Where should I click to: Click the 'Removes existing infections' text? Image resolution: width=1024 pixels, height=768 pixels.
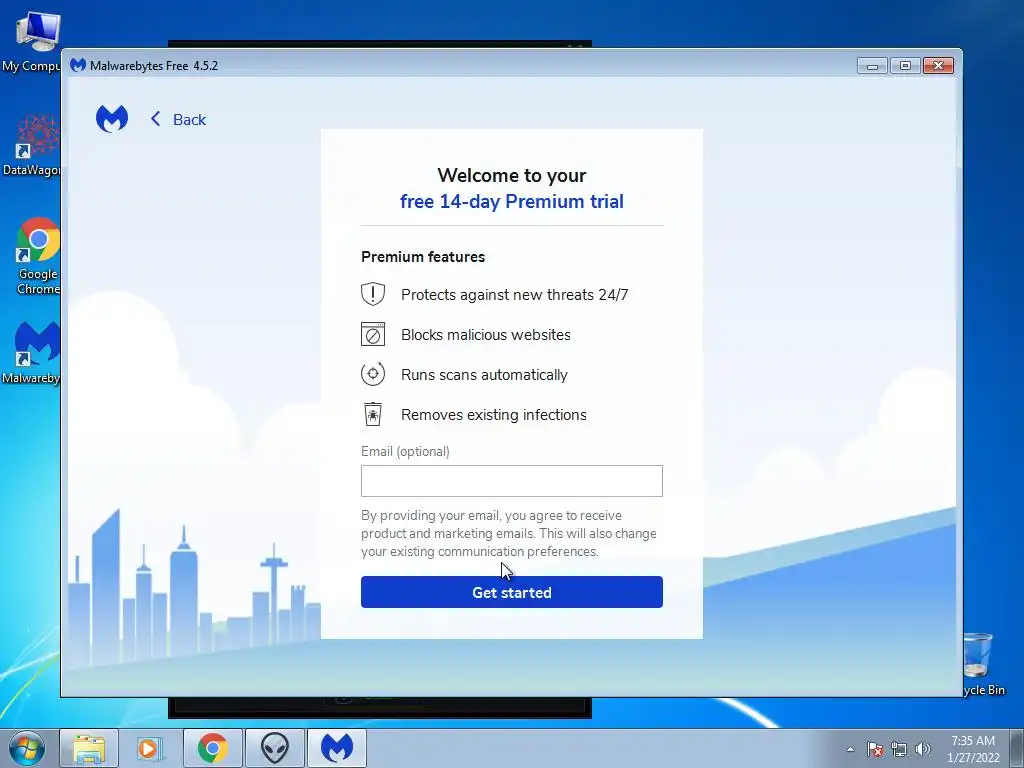pyautogui.click(x=494, y=415)
